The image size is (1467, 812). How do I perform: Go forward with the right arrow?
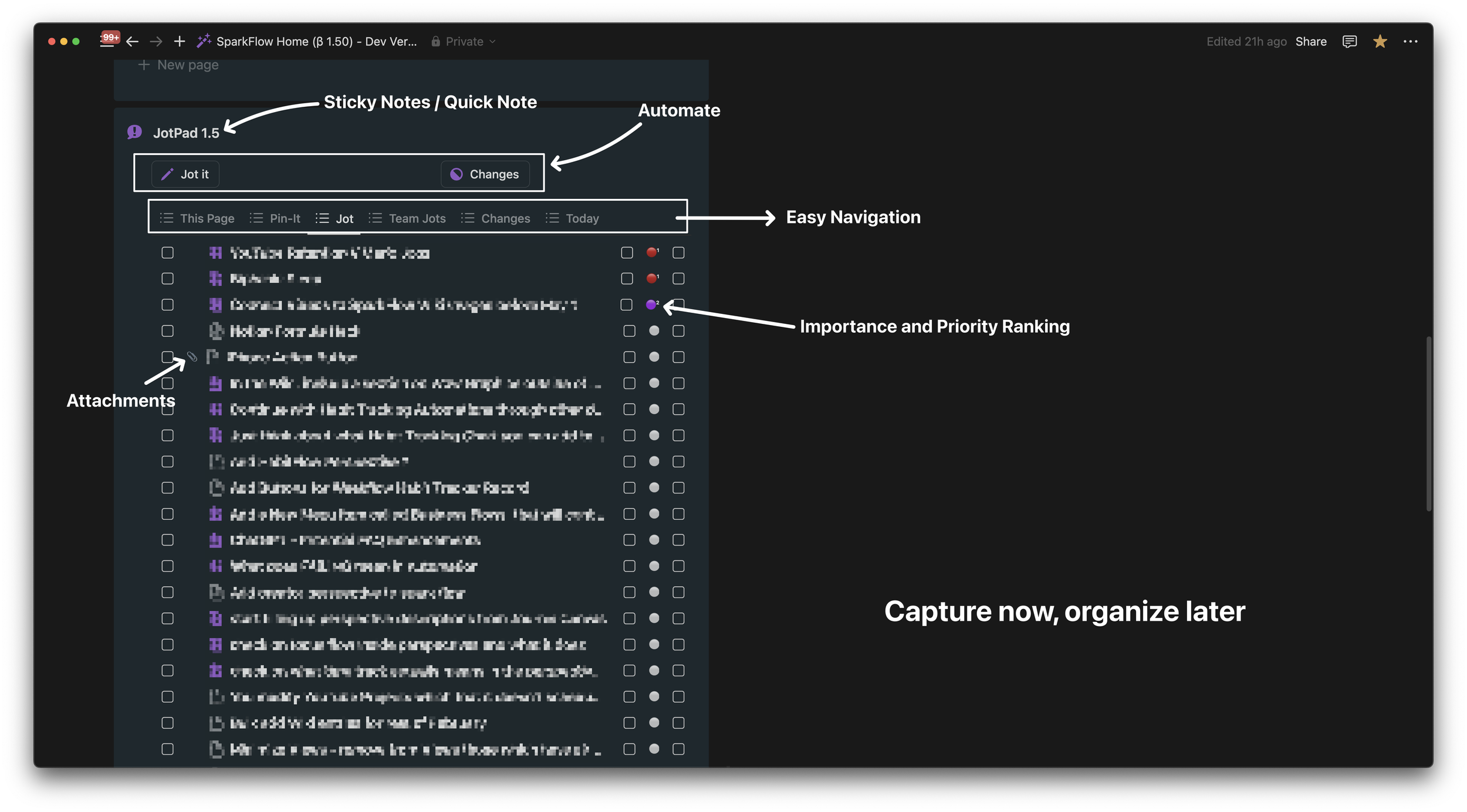coord(156,41)
